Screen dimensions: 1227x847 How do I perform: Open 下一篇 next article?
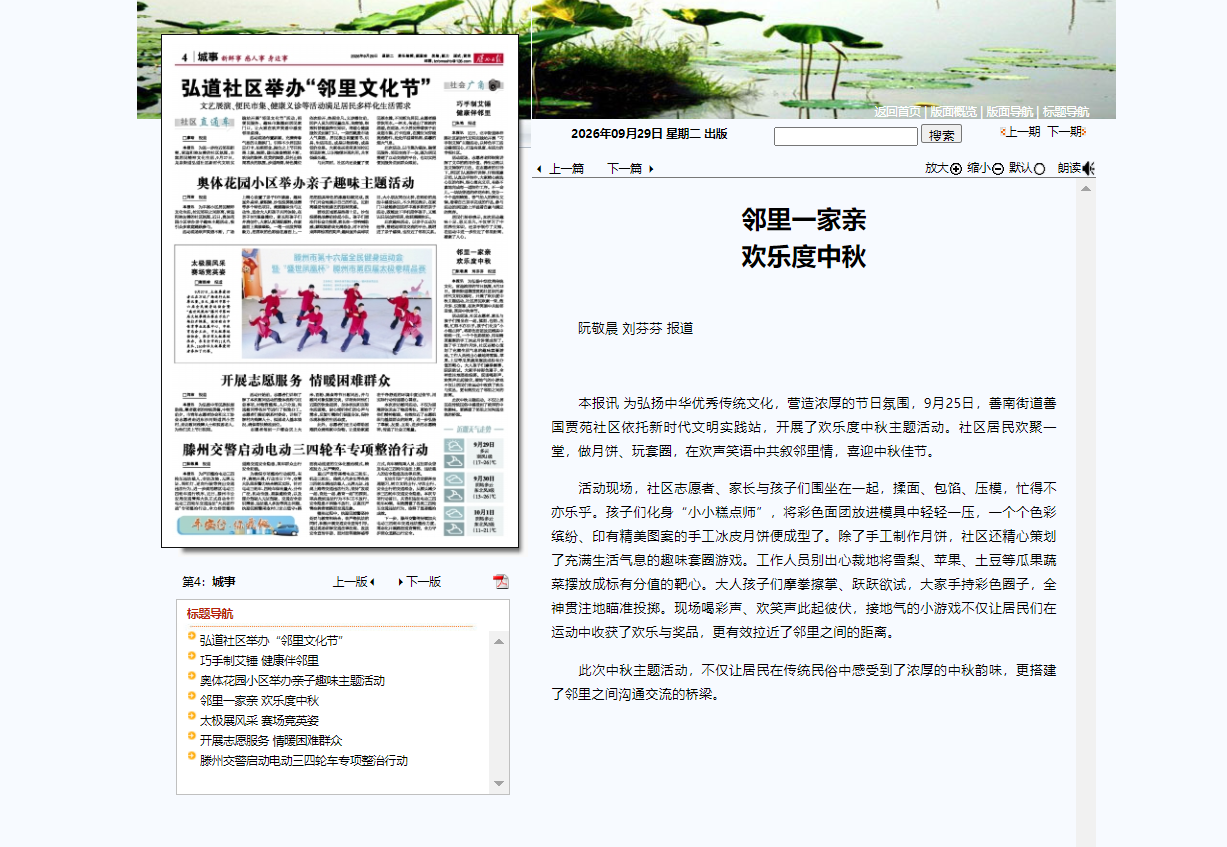point(624,169)
